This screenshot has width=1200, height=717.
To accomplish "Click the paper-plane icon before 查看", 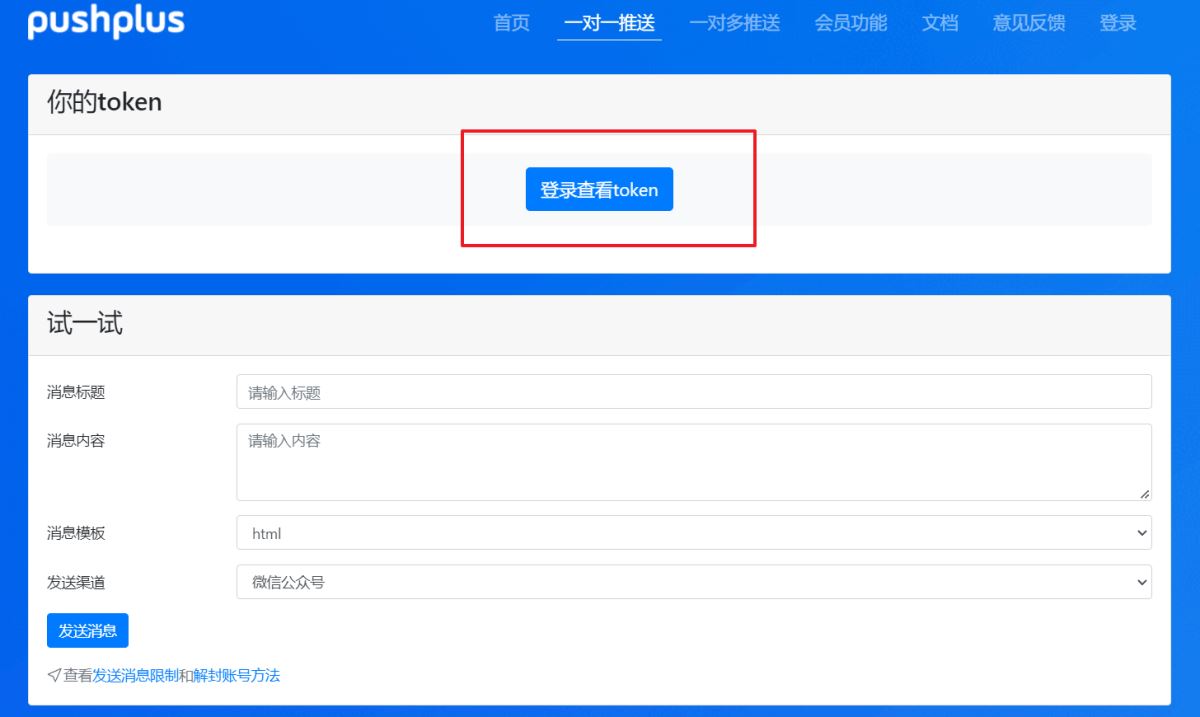I will pos(54,675).
